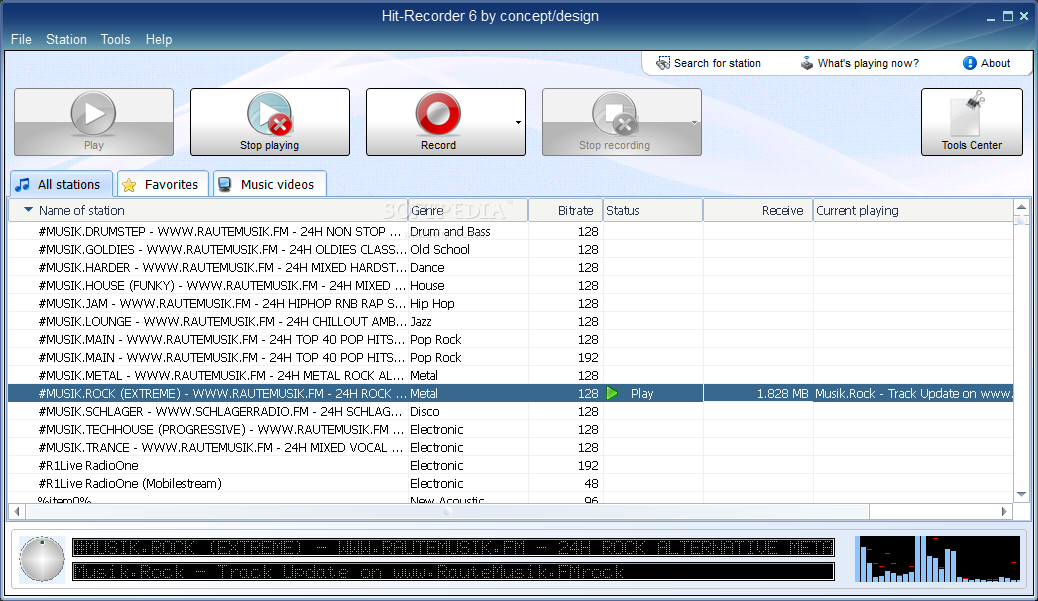Click the horizontal scrollbar left arrow

tap(17, 511)
